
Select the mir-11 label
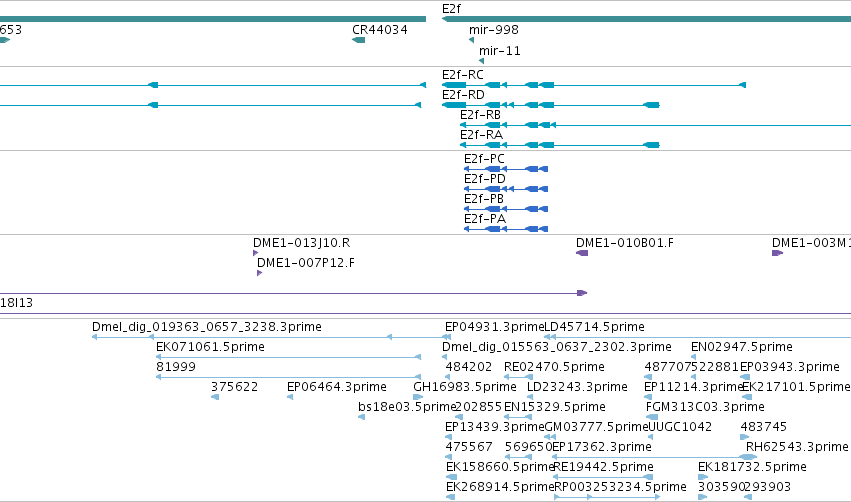pos(500,51)
